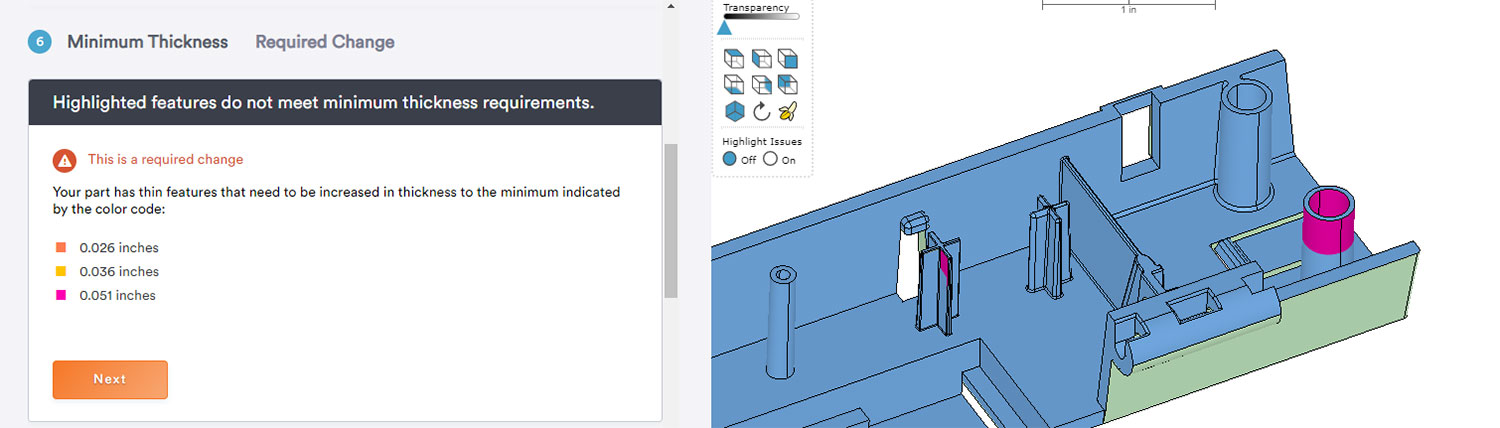The height and width of the screenshot is (428, 1500).
Task: Click the left panel vertical scrollbar
Action: pos(671,220)
